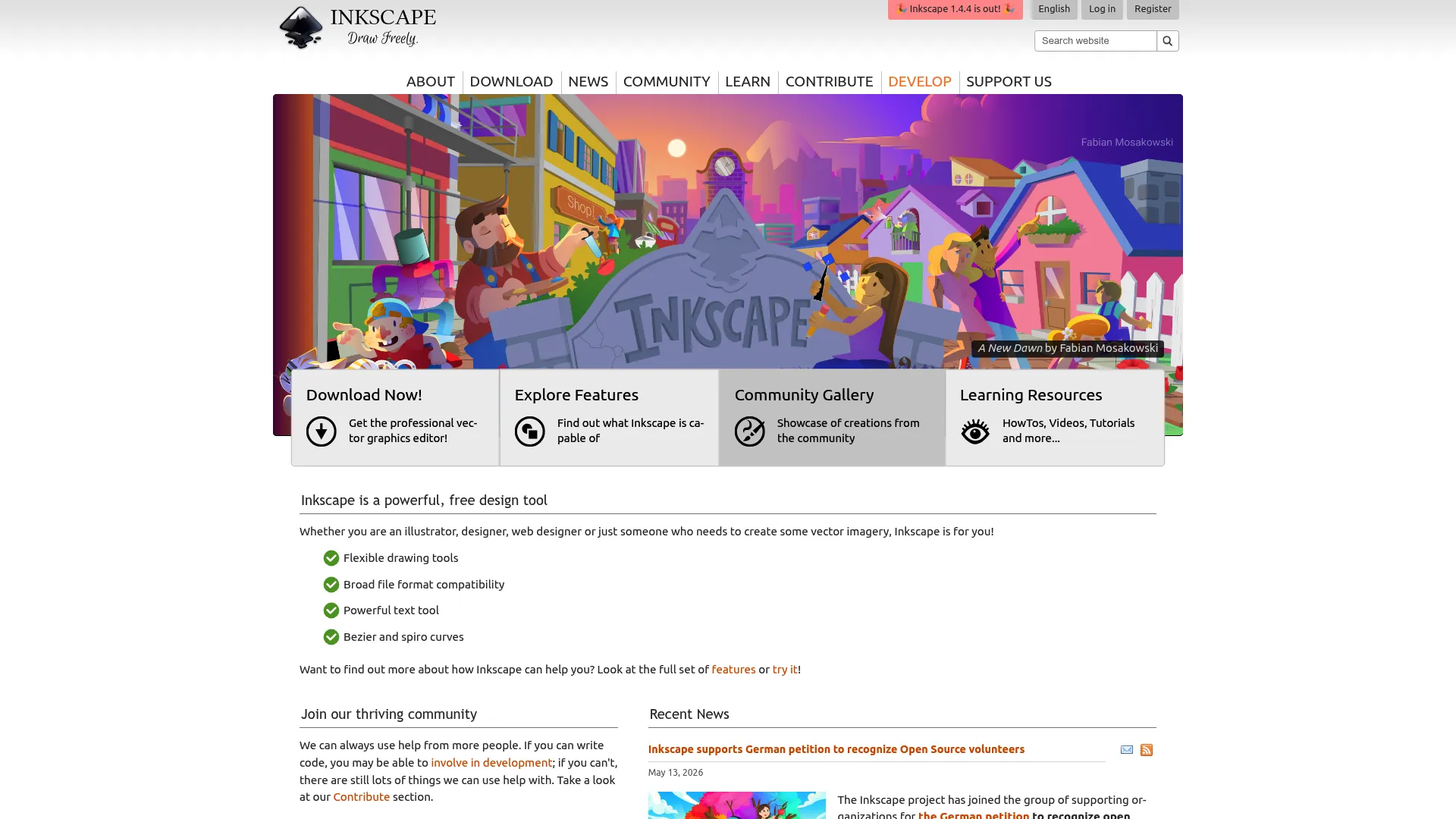The height and width of the screenshot is (819, 1456).
Task: Open the news mailing list envelope icon
Action: click(1127, 750)
